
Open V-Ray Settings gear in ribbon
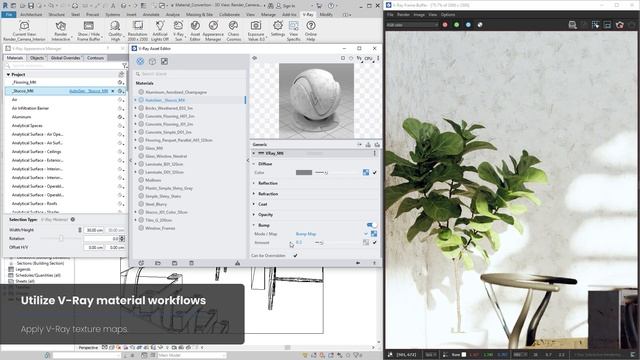278,29
